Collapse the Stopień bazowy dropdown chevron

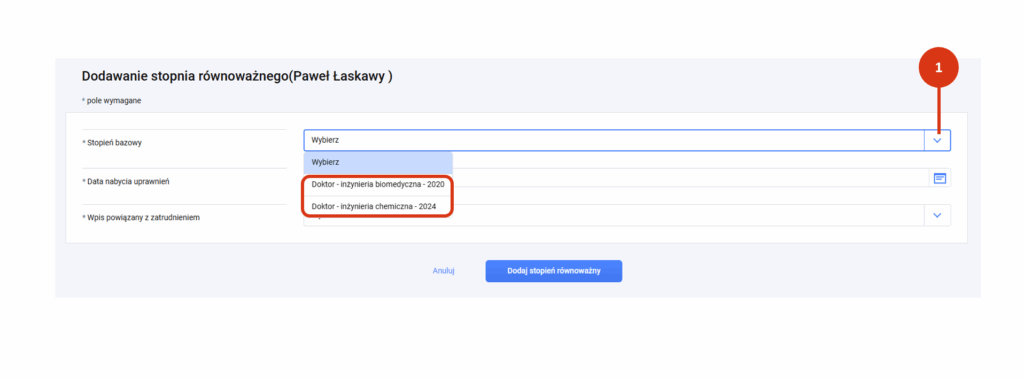point(938,140)
